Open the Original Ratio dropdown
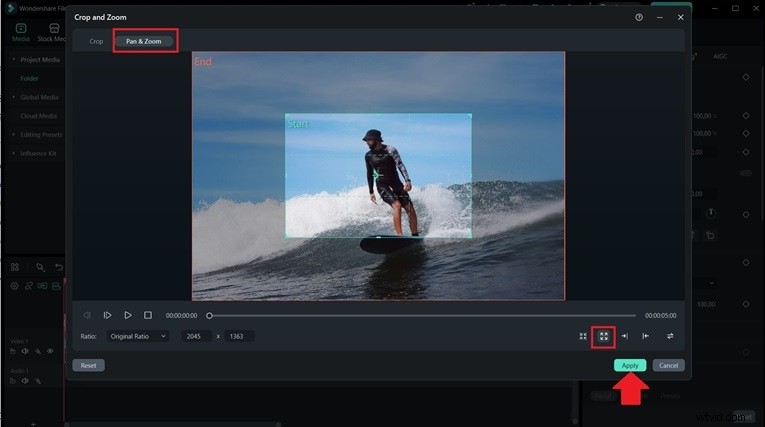This screenshot has height=427, width=765. (138, 336)
